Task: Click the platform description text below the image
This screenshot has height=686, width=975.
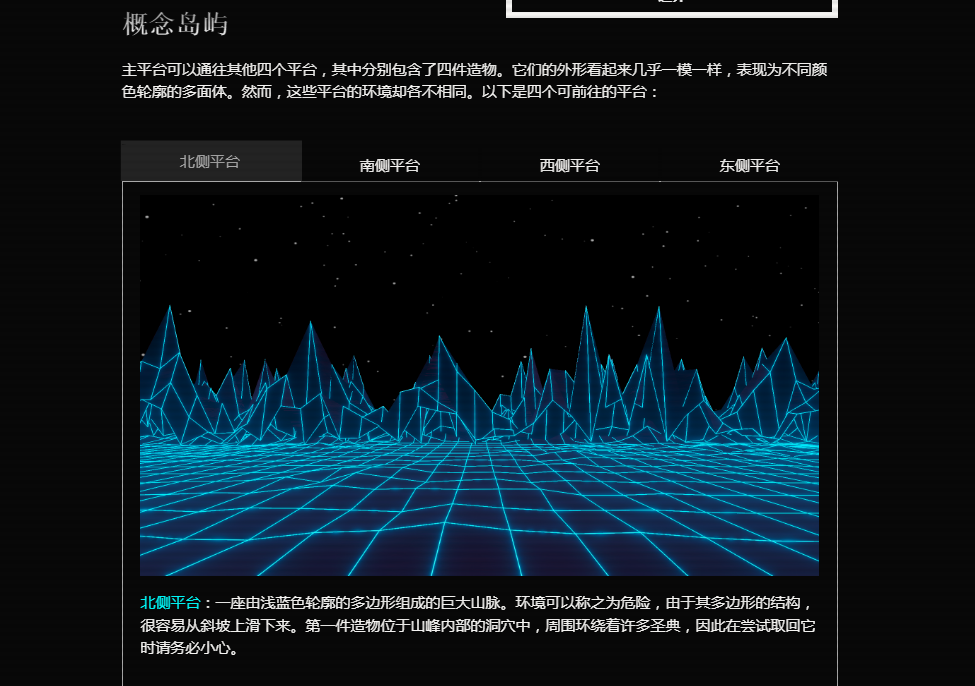Action: click(x=478, y=623)
